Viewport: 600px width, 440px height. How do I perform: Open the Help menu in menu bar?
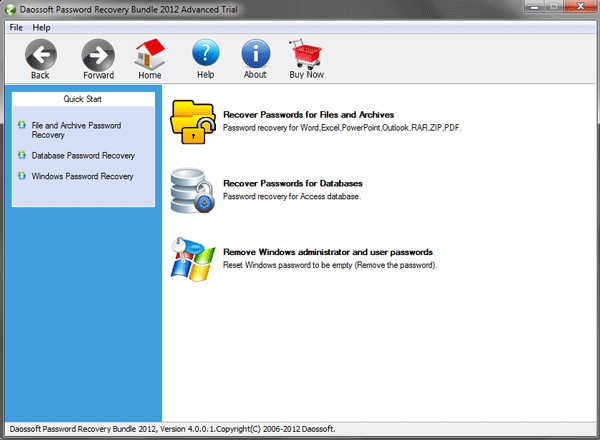41,28
